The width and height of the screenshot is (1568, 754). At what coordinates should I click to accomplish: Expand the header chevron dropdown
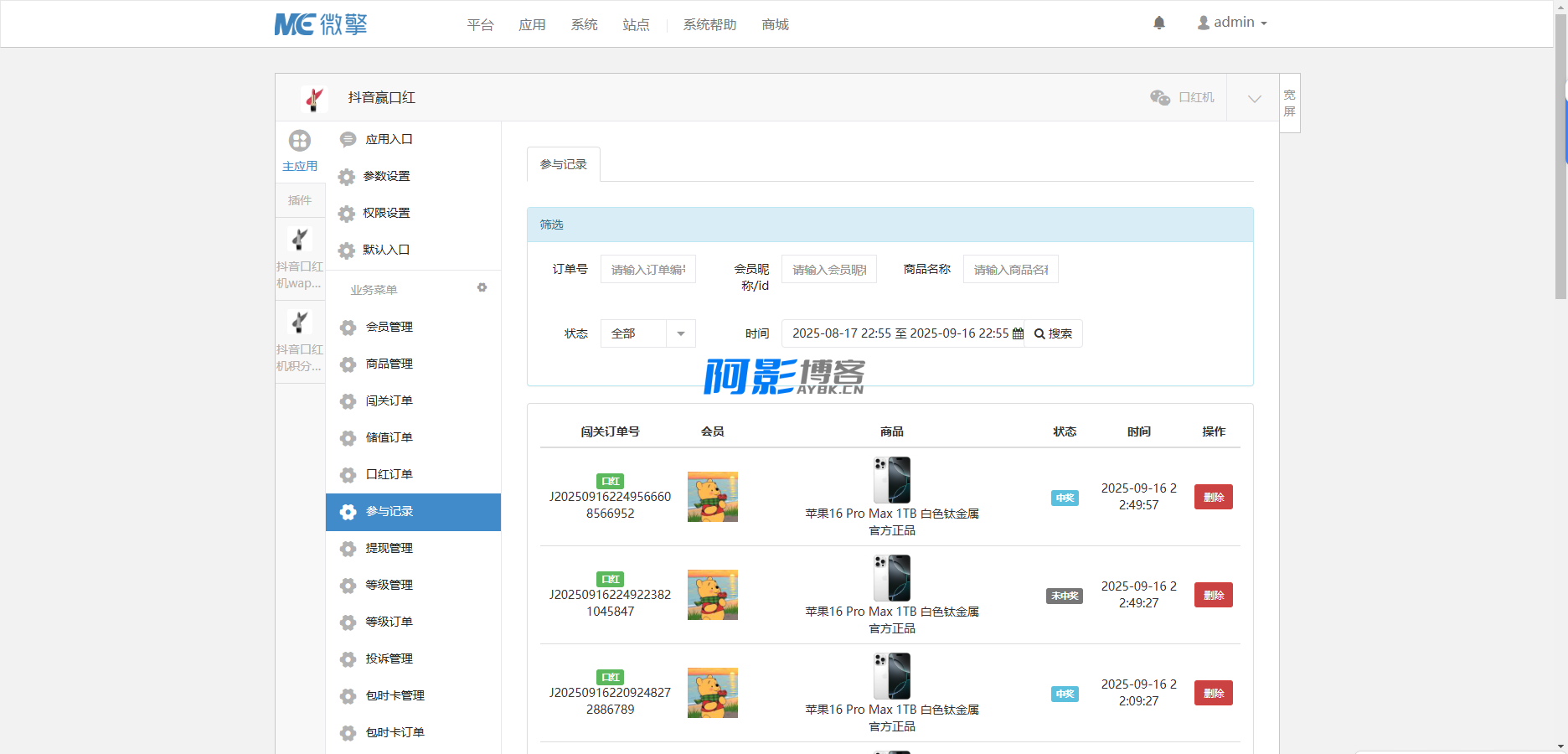[1254, 98]
